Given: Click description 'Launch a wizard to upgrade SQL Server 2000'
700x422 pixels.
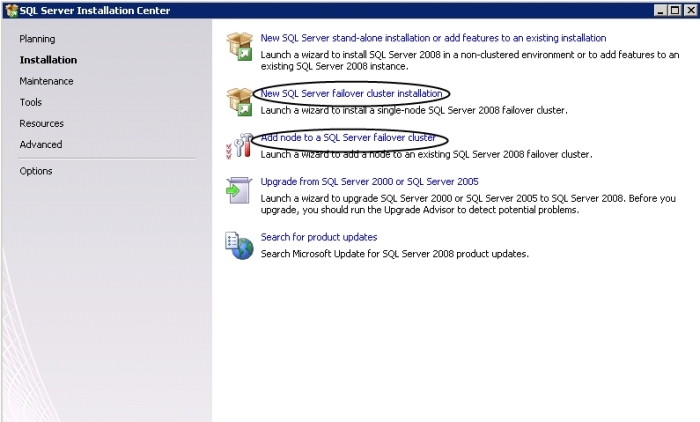Looking at the screenshot, I should tap(468, 204).
